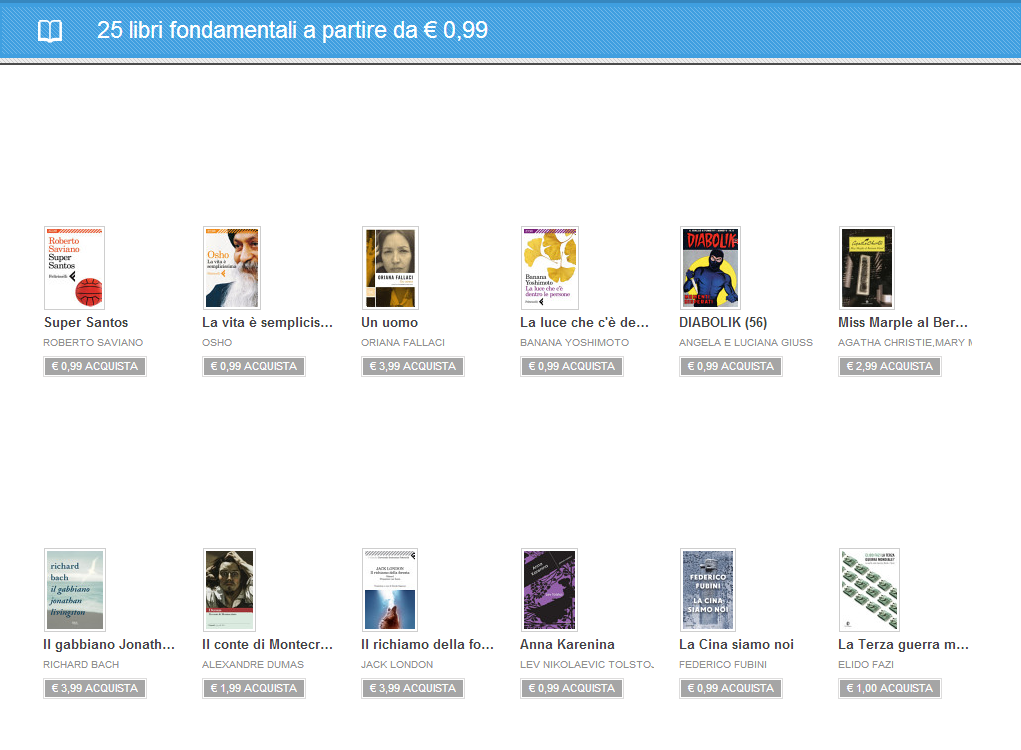This screenshot has height=750, width=1021.
Task: Open the Miss Marple al Ber... title
Action: pos(902,322)
